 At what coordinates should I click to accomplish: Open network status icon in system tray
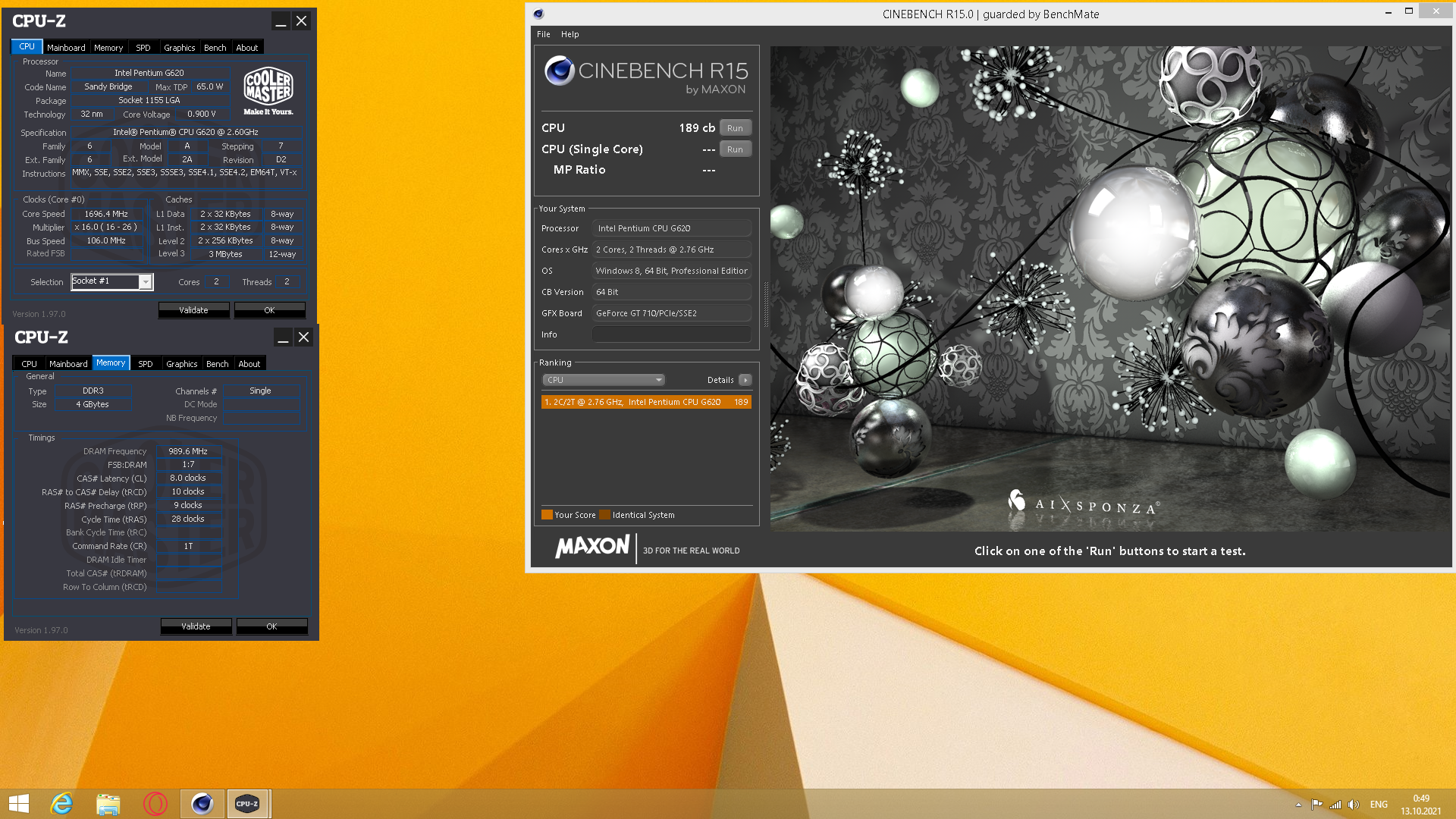pos(1335,805)
